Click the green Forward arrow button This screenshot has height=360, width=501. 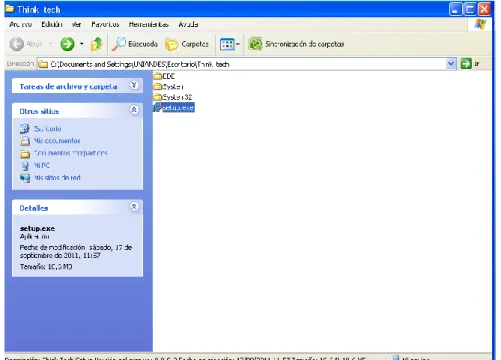point(67,44)
